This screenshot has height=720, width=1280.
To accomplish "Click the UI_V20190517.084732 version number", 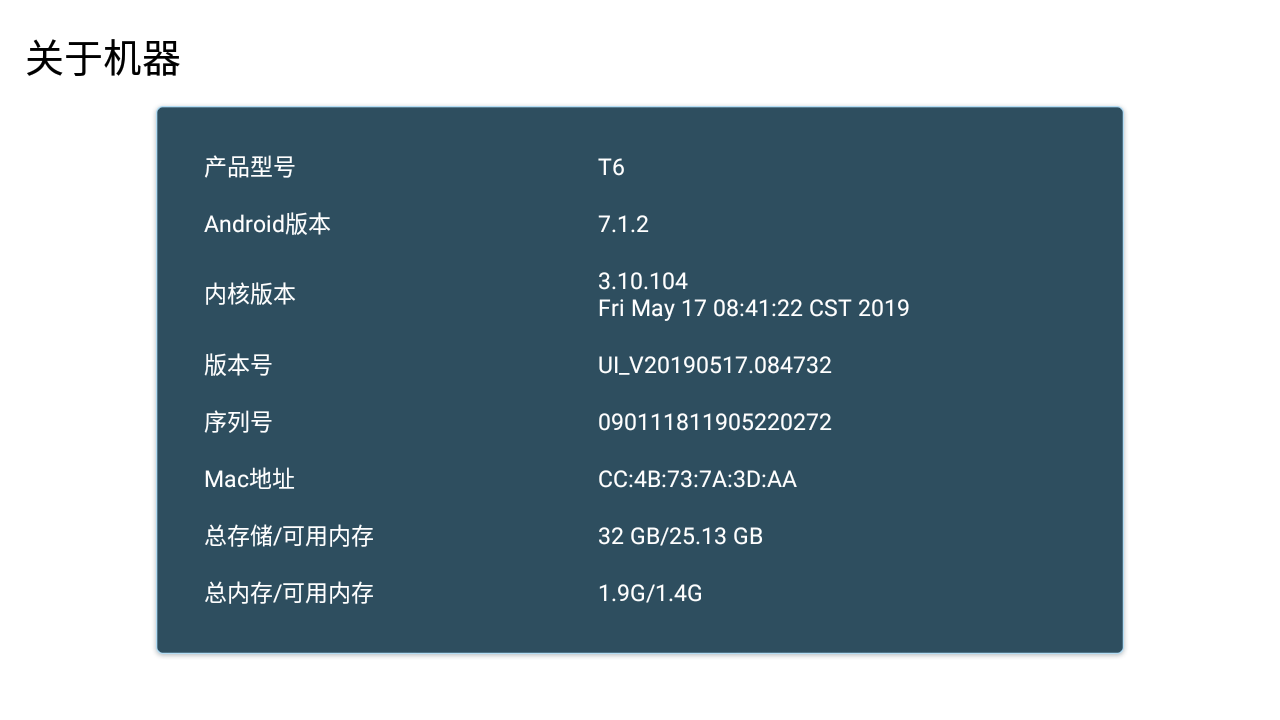I will click(x=715, y=366).
